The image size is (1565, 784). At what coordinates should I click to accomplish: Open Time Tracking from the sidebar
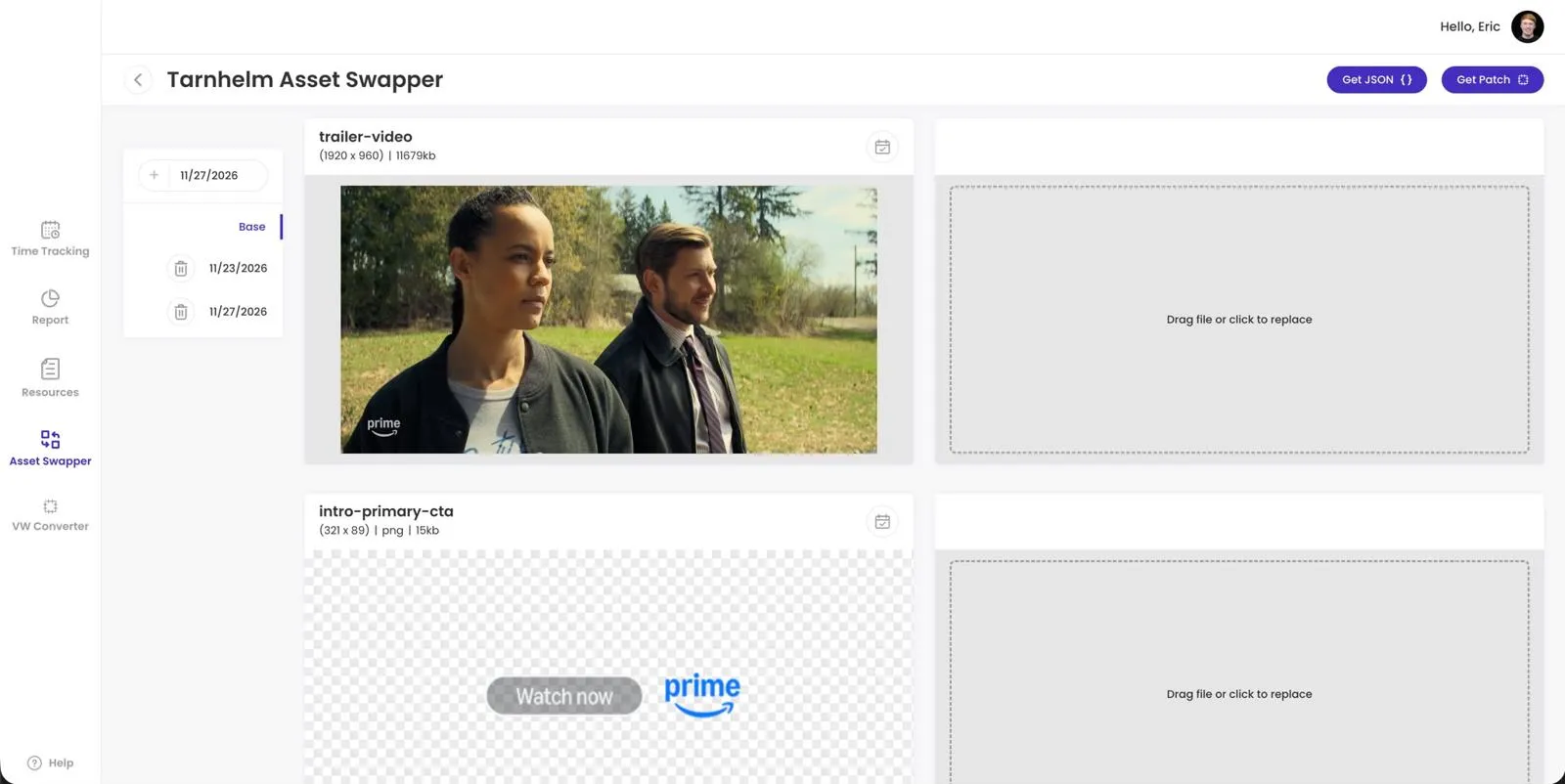(x=50, y=239)
